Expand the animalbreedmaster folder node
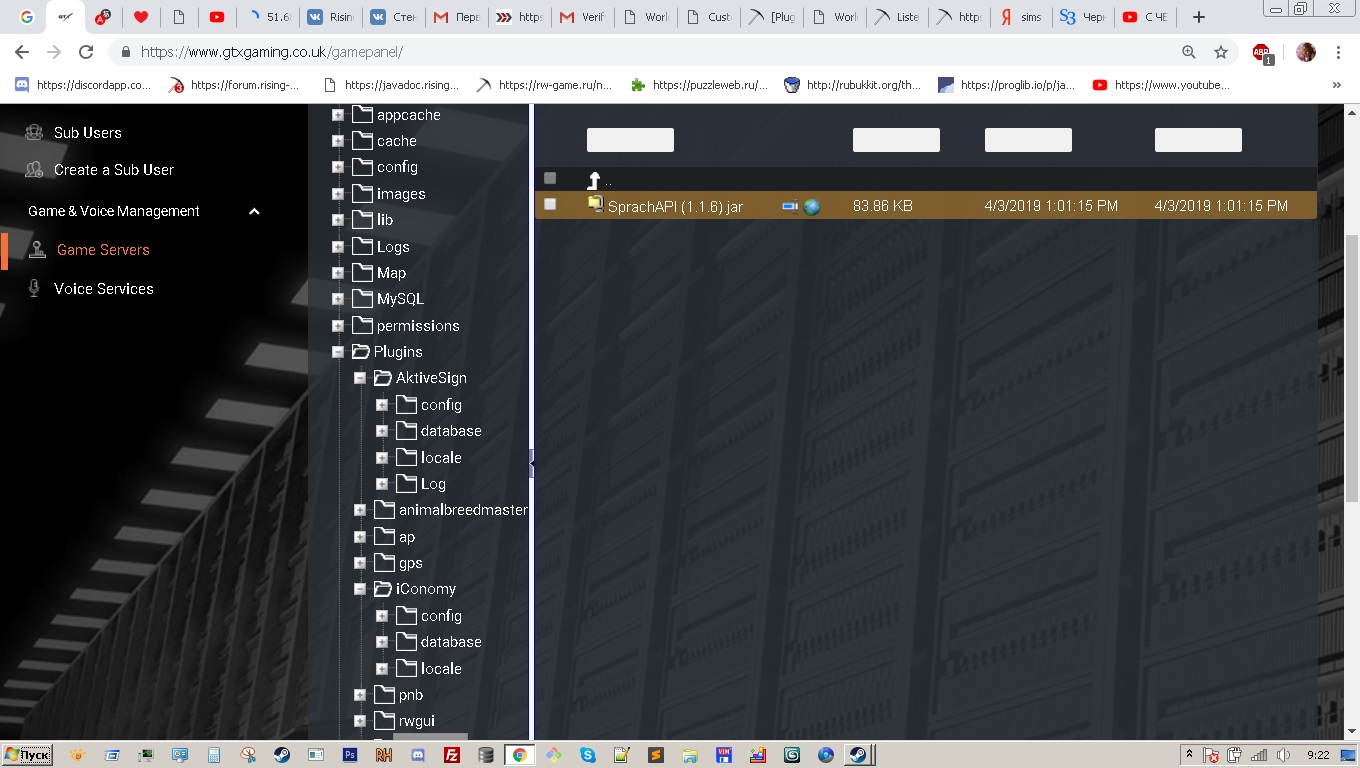Viewport: 1360px width, 768px height. tap(360, 510)
